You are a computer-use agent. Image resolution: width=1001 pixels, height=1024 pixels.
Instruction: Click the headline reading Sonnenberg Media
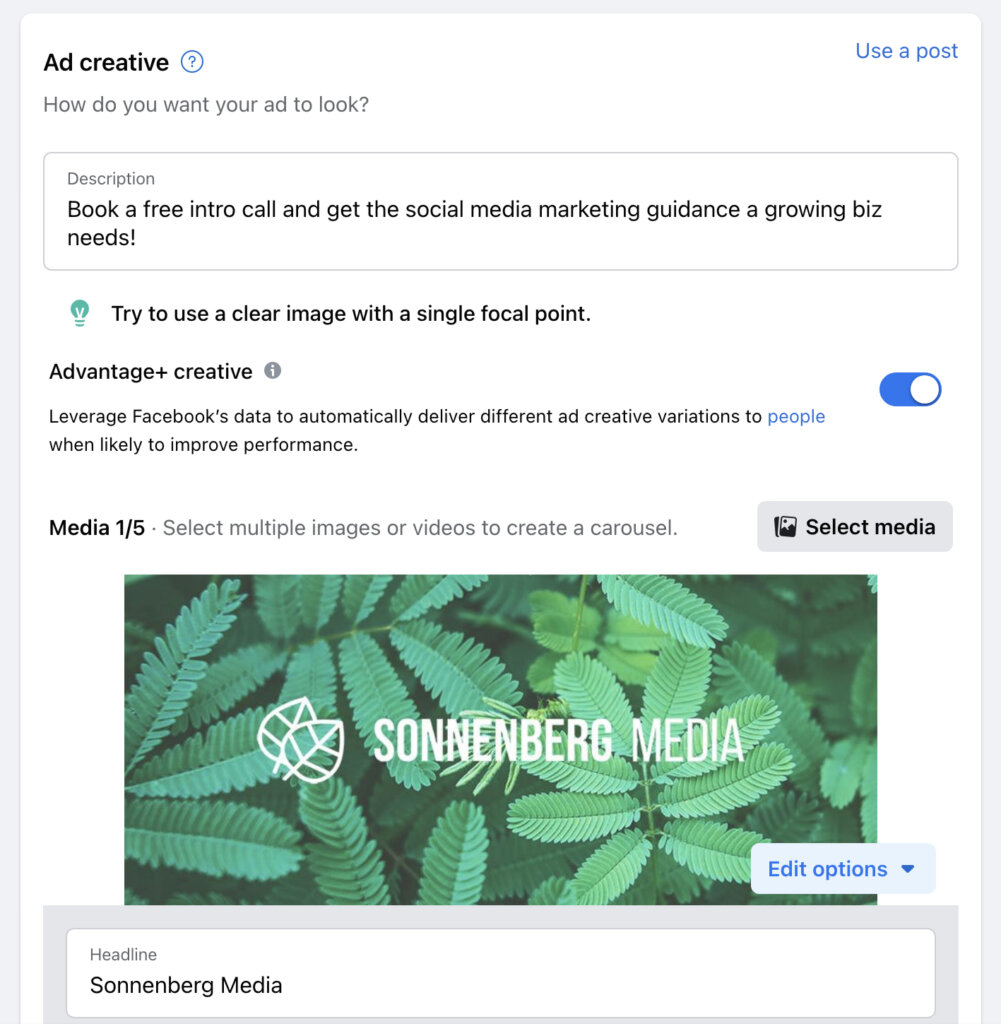(x=186, y=985)
